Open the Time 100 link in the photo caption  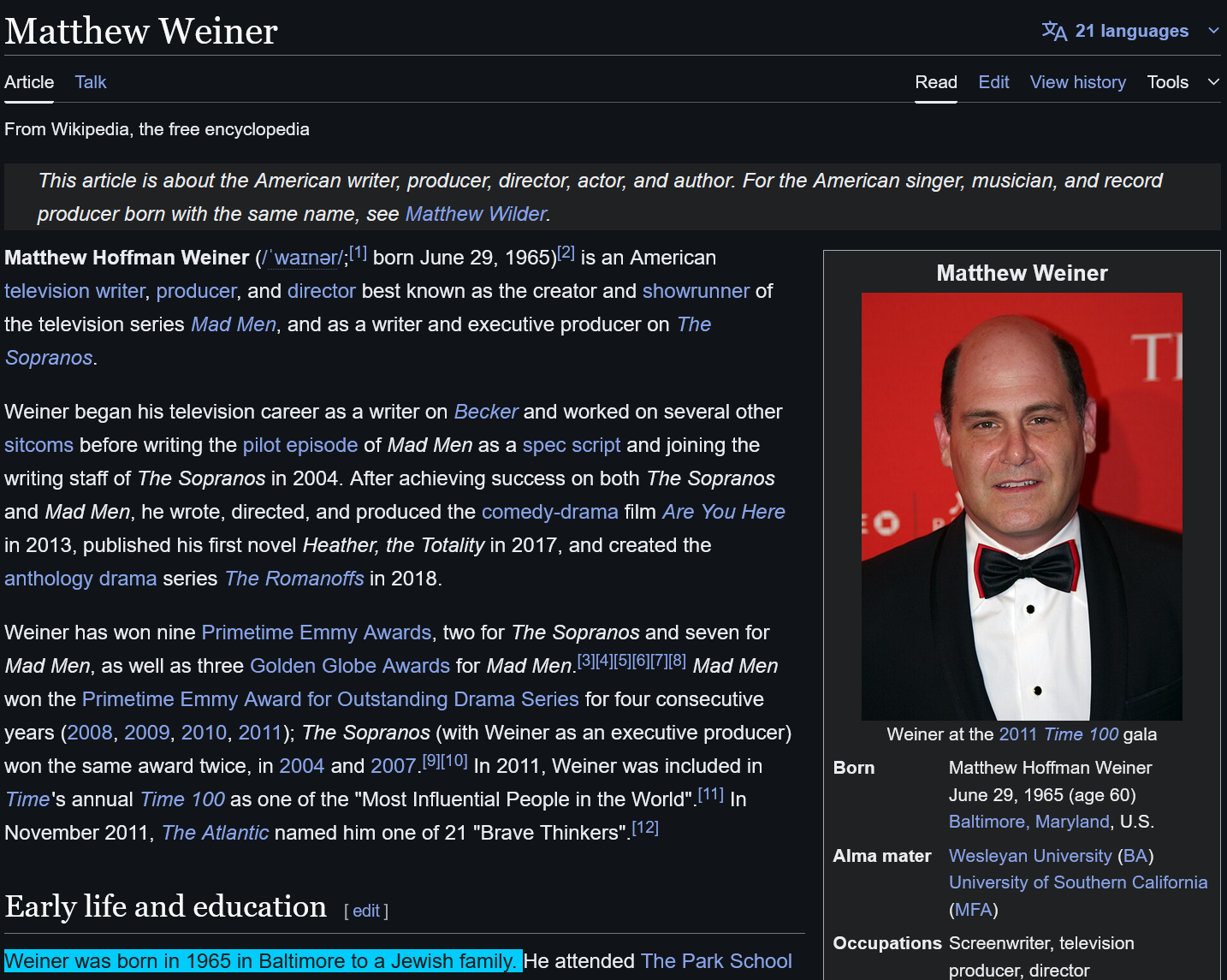(x=1082, y=734)
